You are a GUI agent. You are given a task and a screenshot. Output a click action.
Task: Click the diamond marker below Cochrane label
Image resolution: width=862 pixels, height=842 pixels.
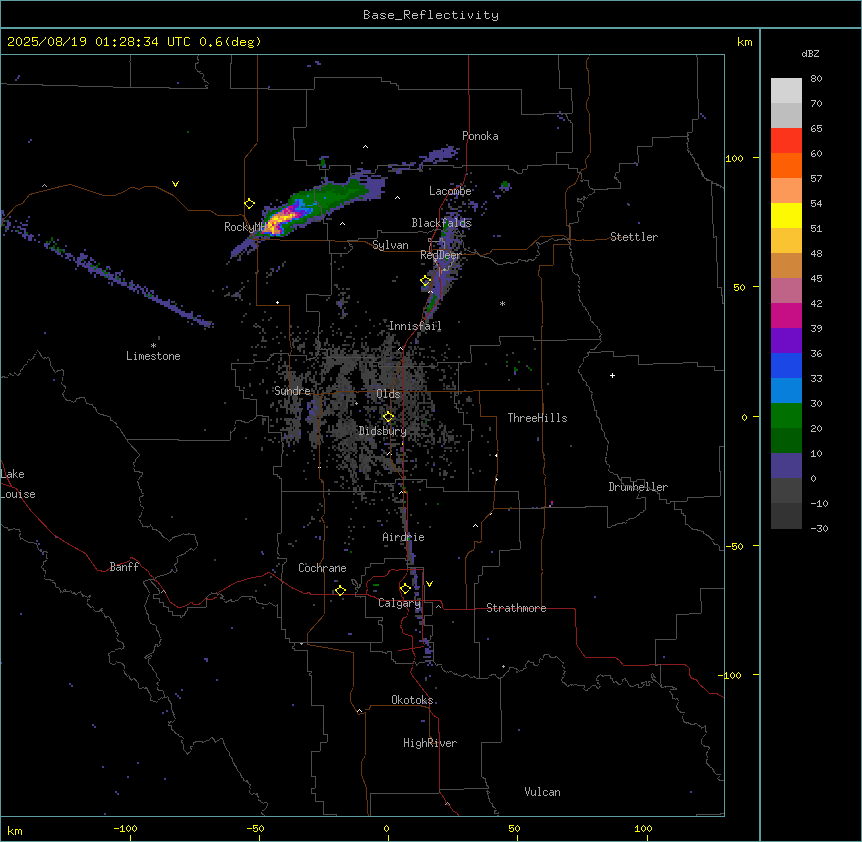(x=340, y=590)
